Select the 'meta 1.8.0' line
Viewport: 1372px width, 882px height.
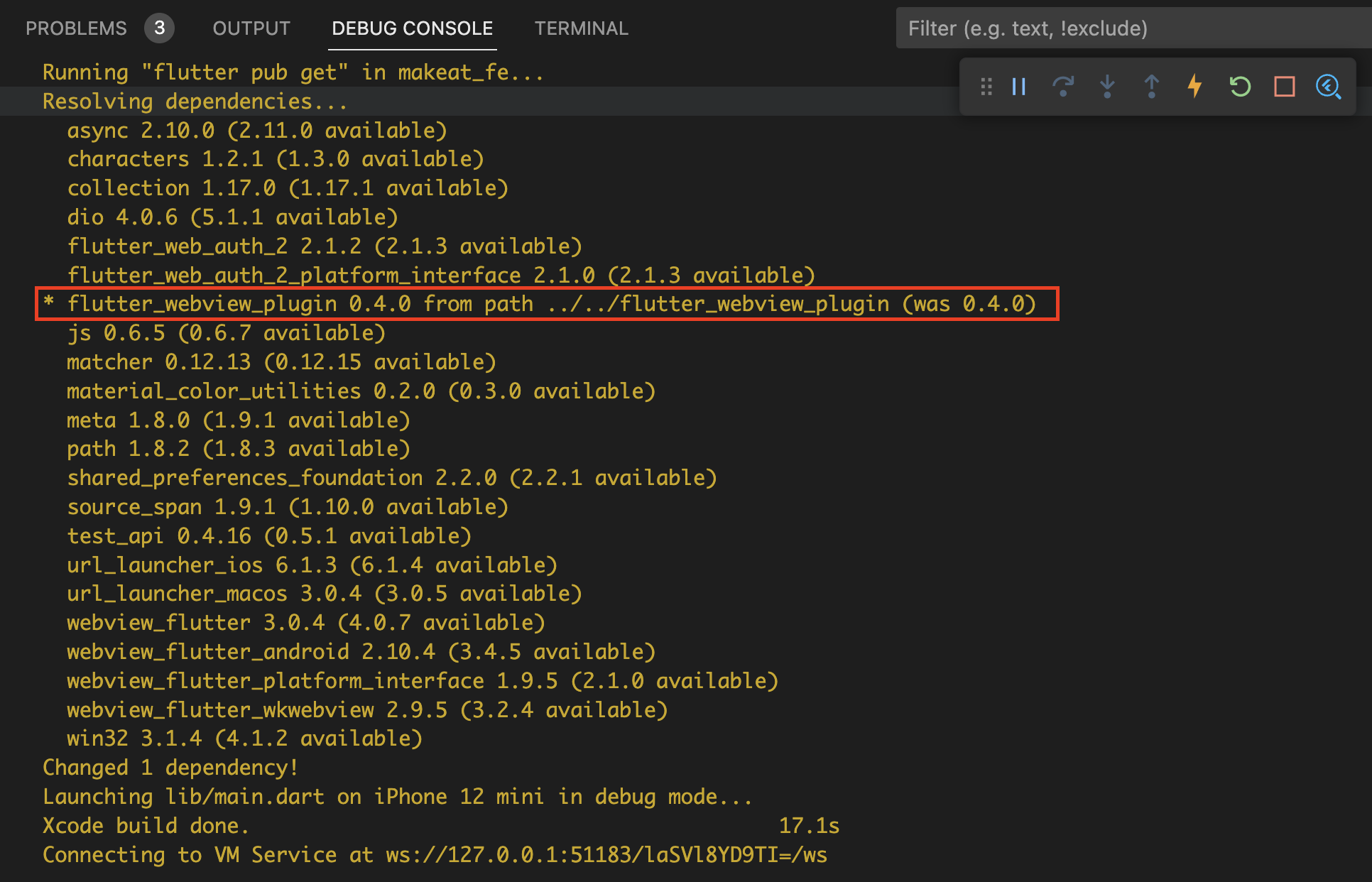coord(239,420)
